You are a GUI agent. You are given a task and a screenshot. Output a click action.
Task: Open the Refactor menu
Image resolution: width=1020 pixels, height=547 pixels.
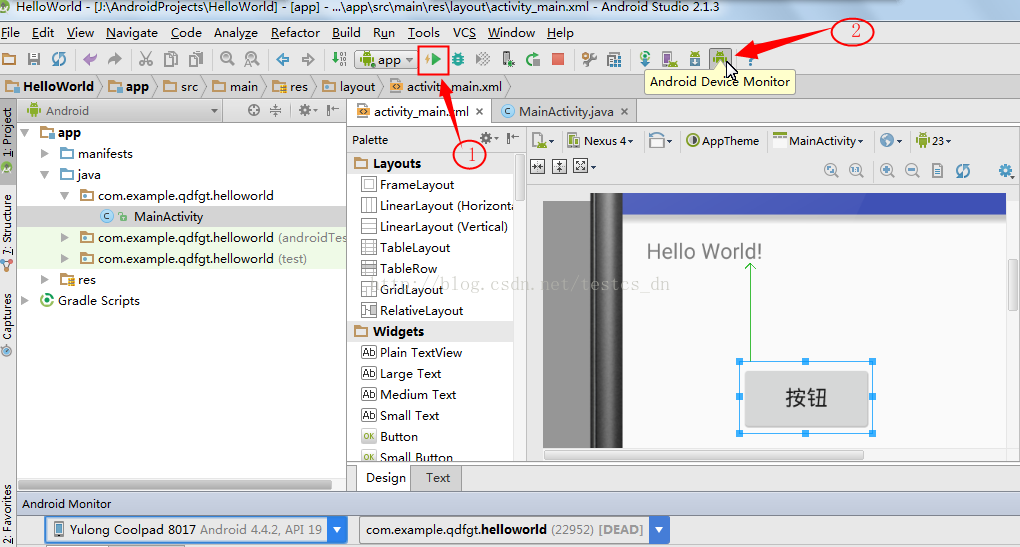click(x=295, y=33)
